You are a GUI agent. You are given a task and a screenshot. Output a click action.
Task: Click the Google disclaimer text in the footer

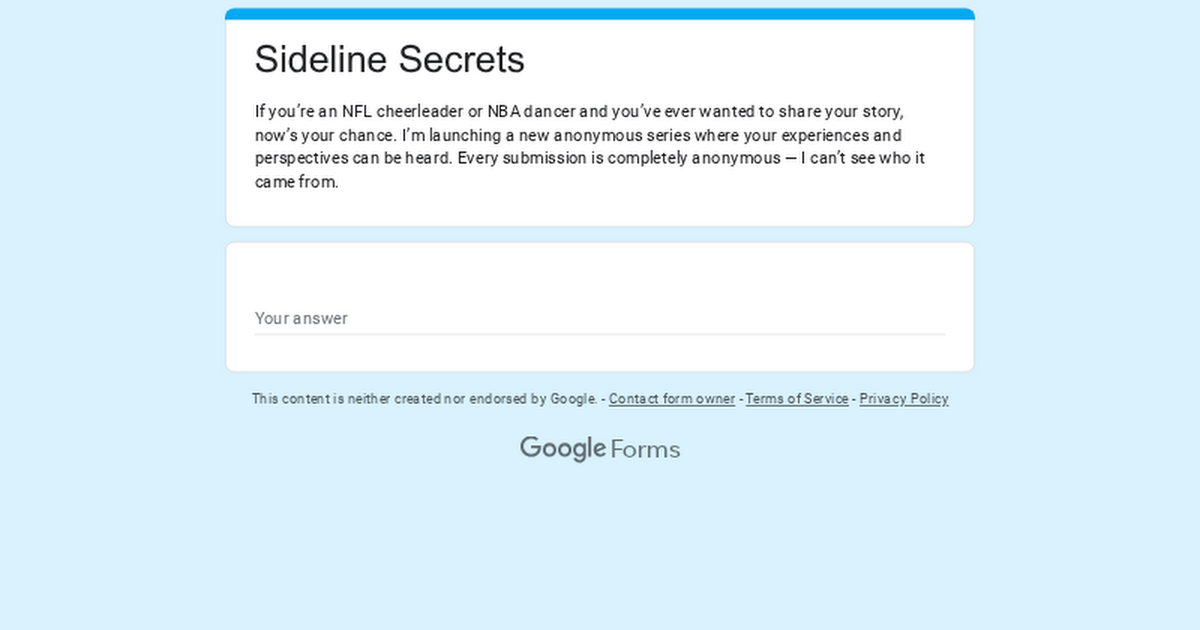tap(424, 398)
